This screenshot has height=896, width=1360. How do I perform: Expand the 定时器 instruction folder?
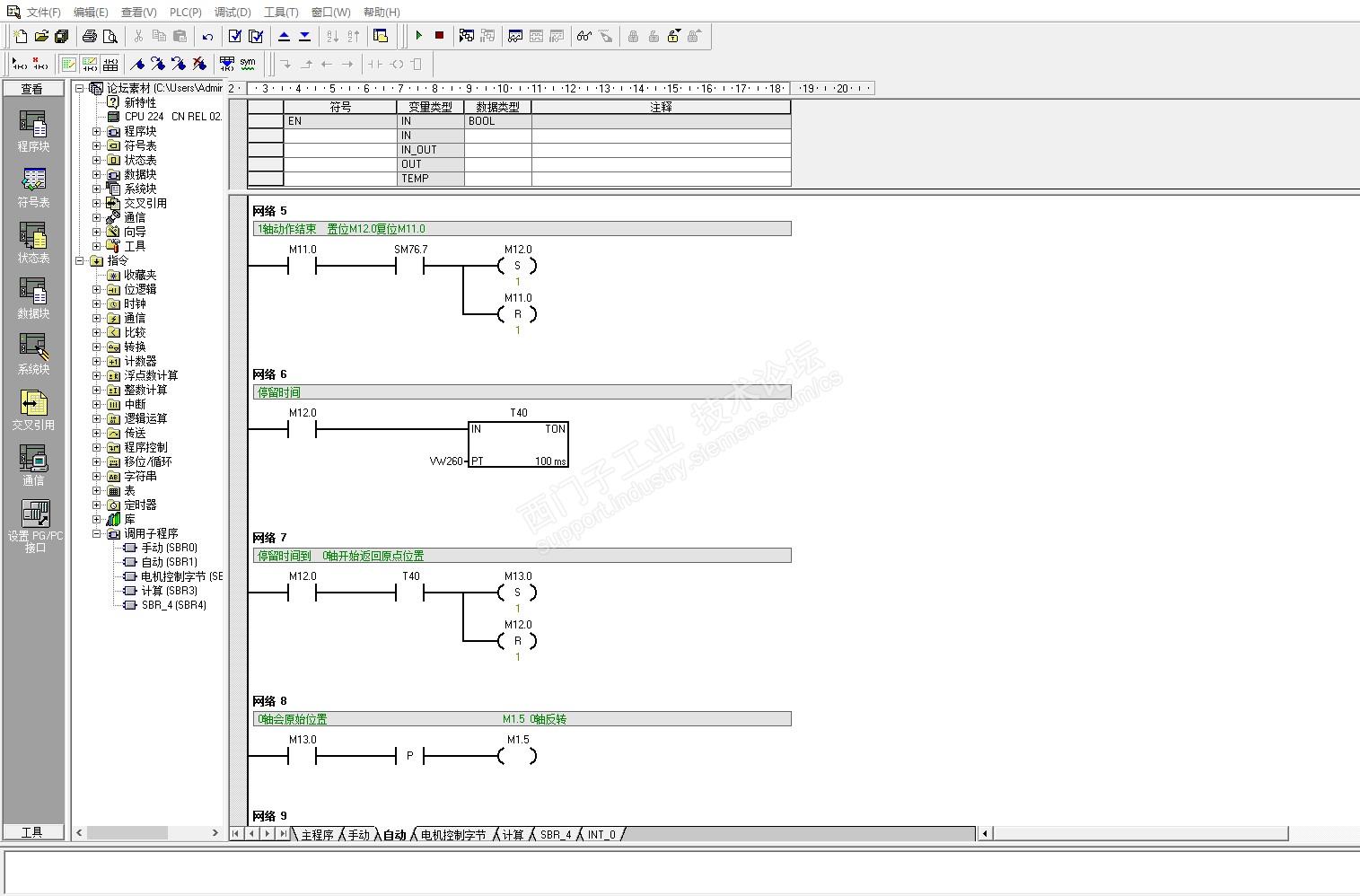(x=97, y=505)
